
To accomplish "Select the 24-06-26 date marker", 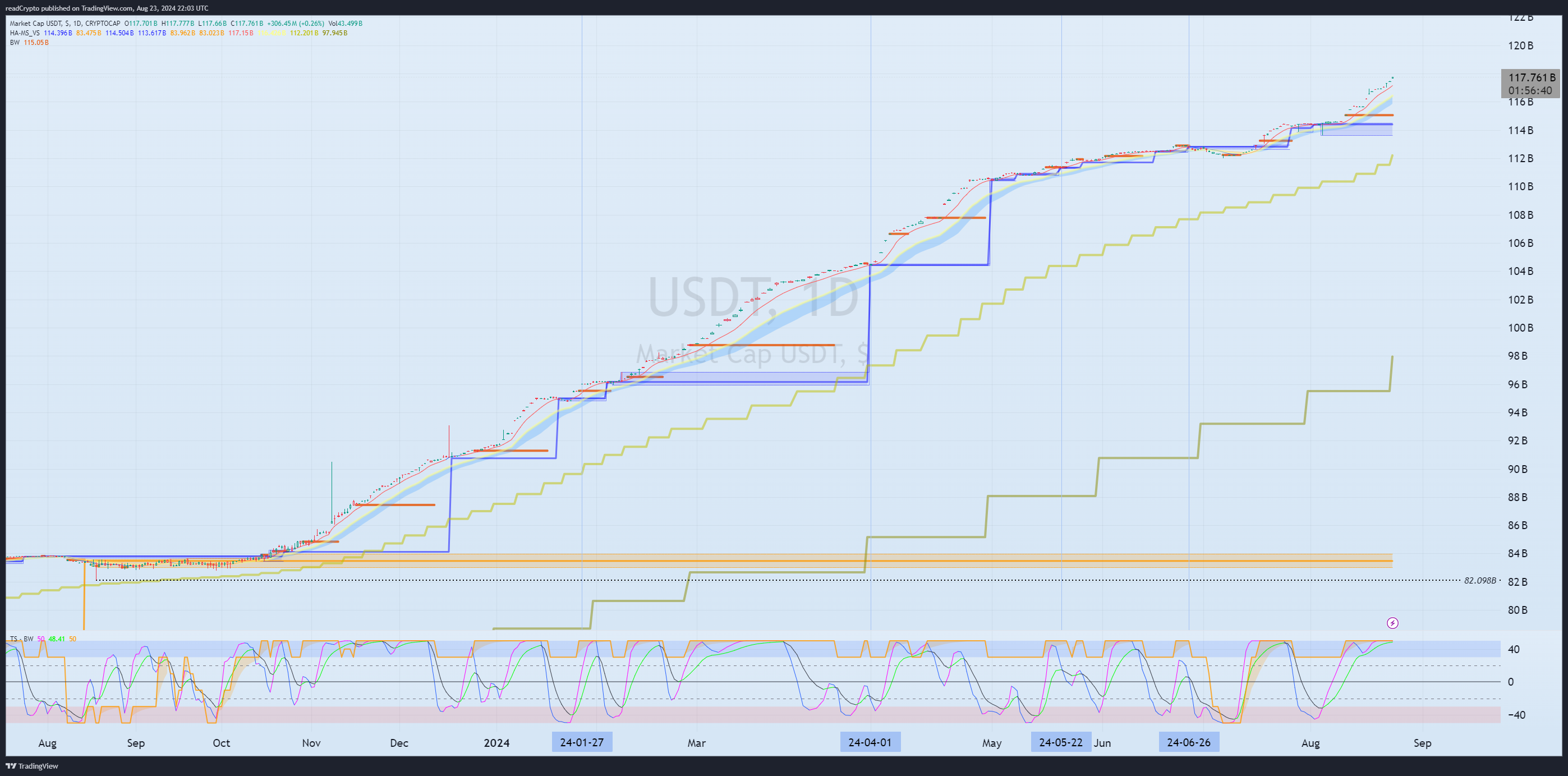I will [1189, 742].
